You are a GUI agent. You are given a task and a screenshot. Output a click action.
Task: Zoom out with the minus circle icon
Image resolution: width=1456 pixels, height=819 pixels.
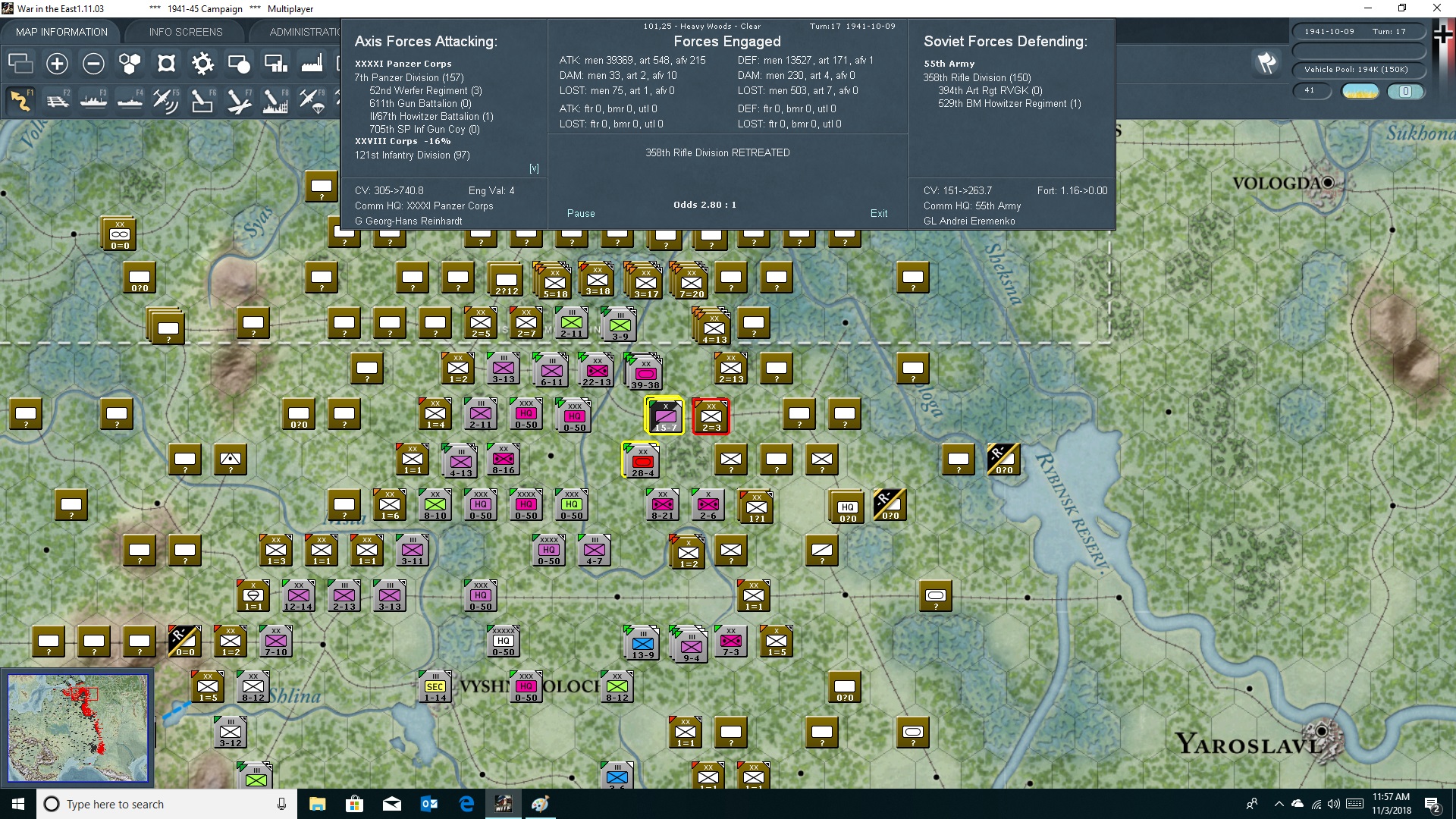93,64
